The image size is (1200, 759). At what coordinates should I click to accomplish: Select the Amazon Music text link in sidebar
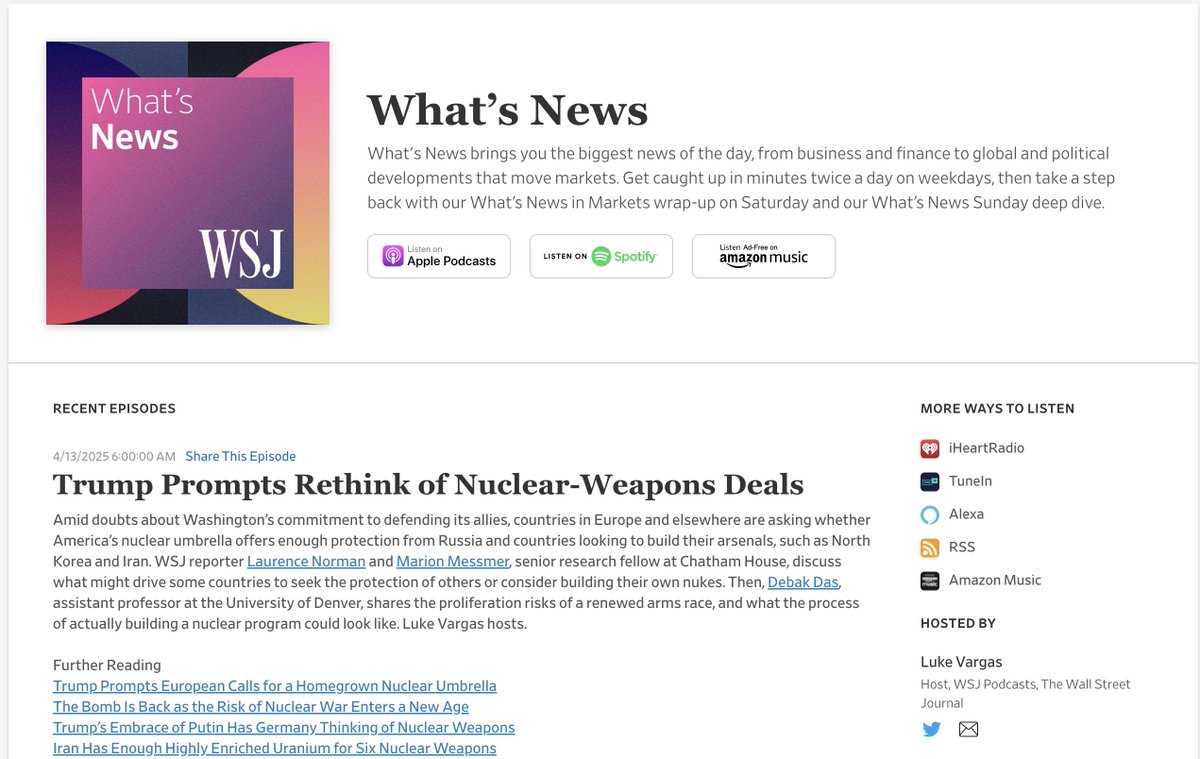pos(995,580)
